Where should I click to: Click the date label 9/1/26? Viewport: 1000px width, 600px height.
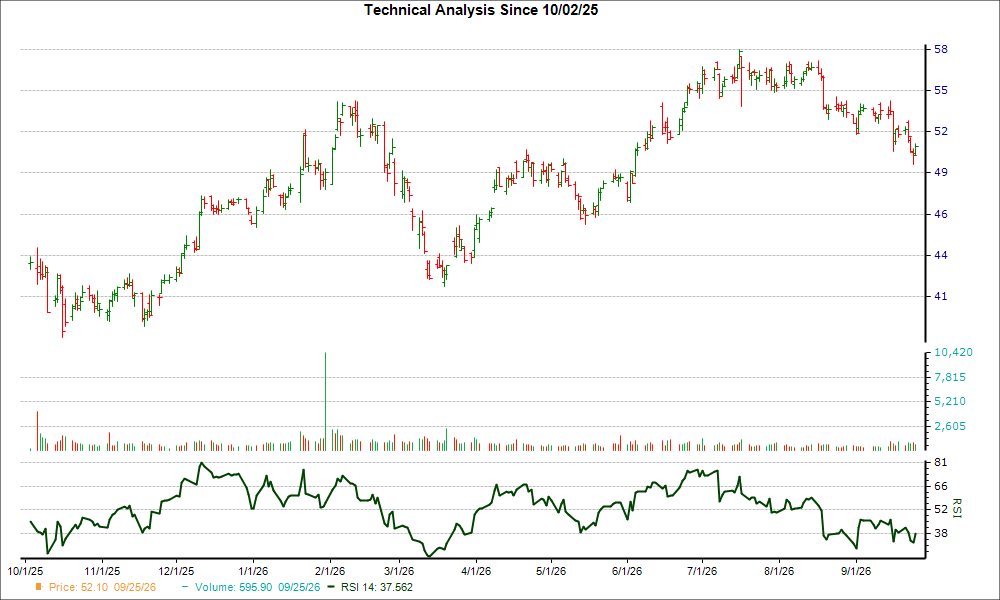click(855, 571)
